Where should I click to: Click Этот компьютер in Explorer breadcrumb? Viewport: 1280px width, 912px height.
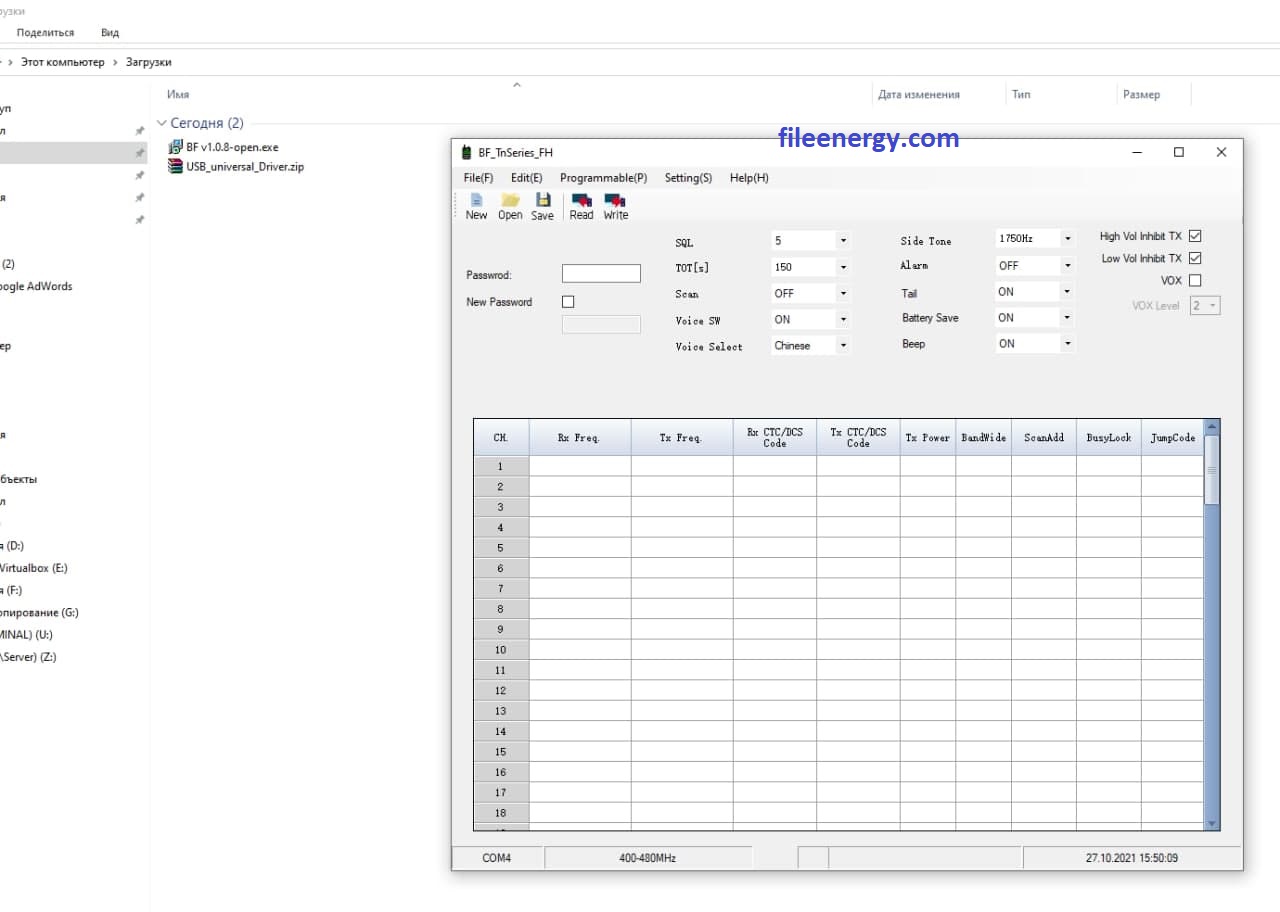pos(63,62)
